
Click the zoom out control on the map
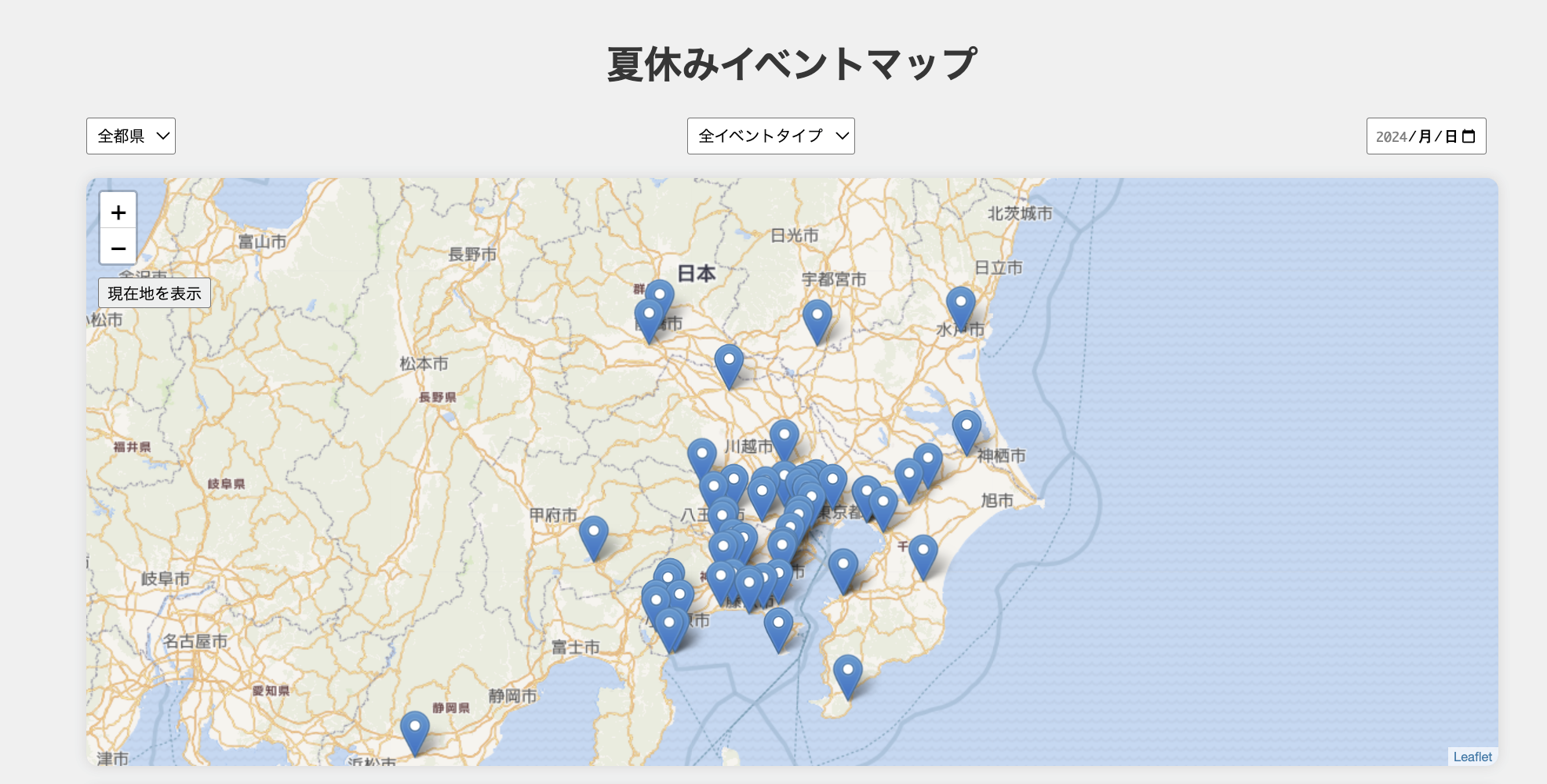(x=118, y=248)
